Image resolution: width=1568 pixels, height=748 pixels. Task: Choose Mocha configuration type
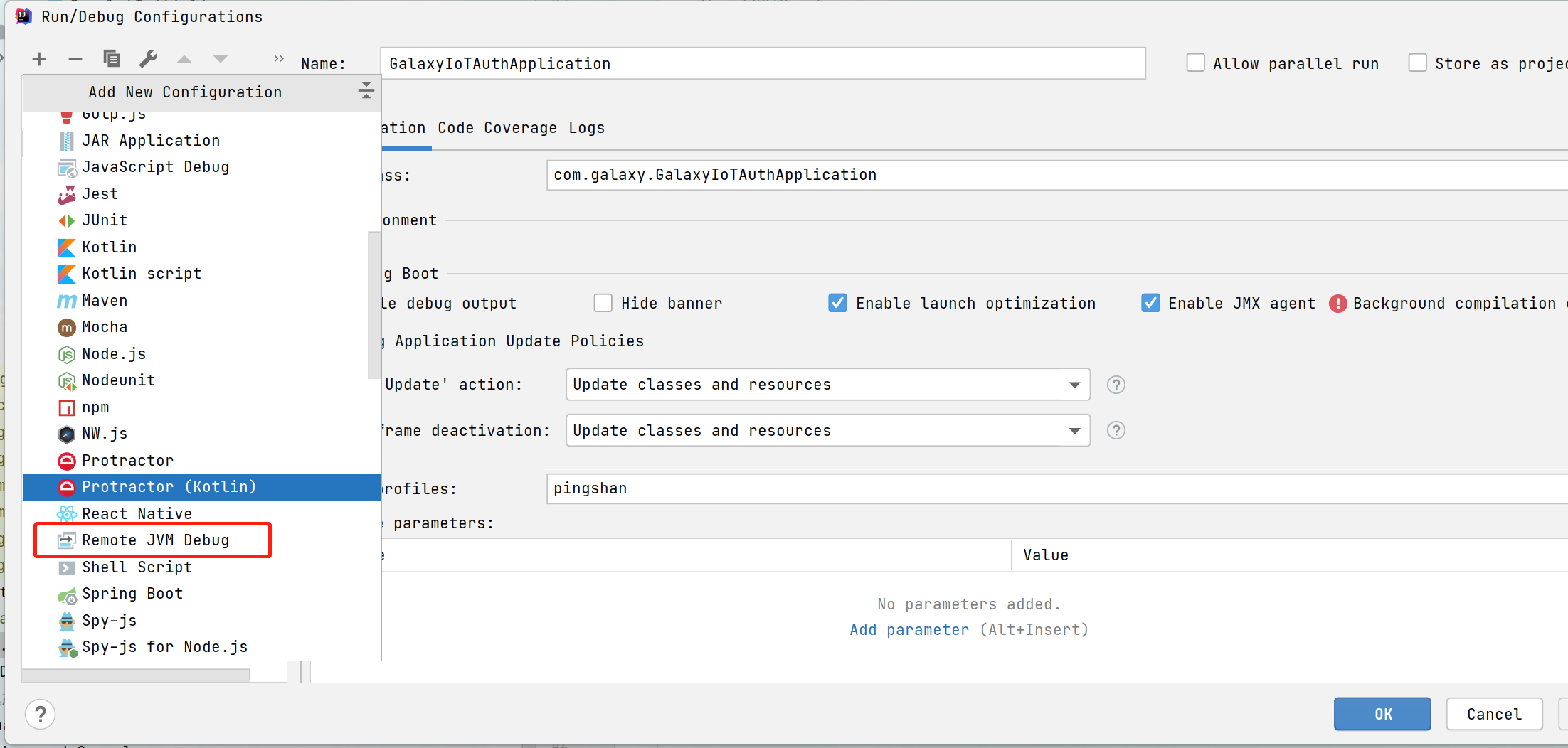(x=203, y=327)
